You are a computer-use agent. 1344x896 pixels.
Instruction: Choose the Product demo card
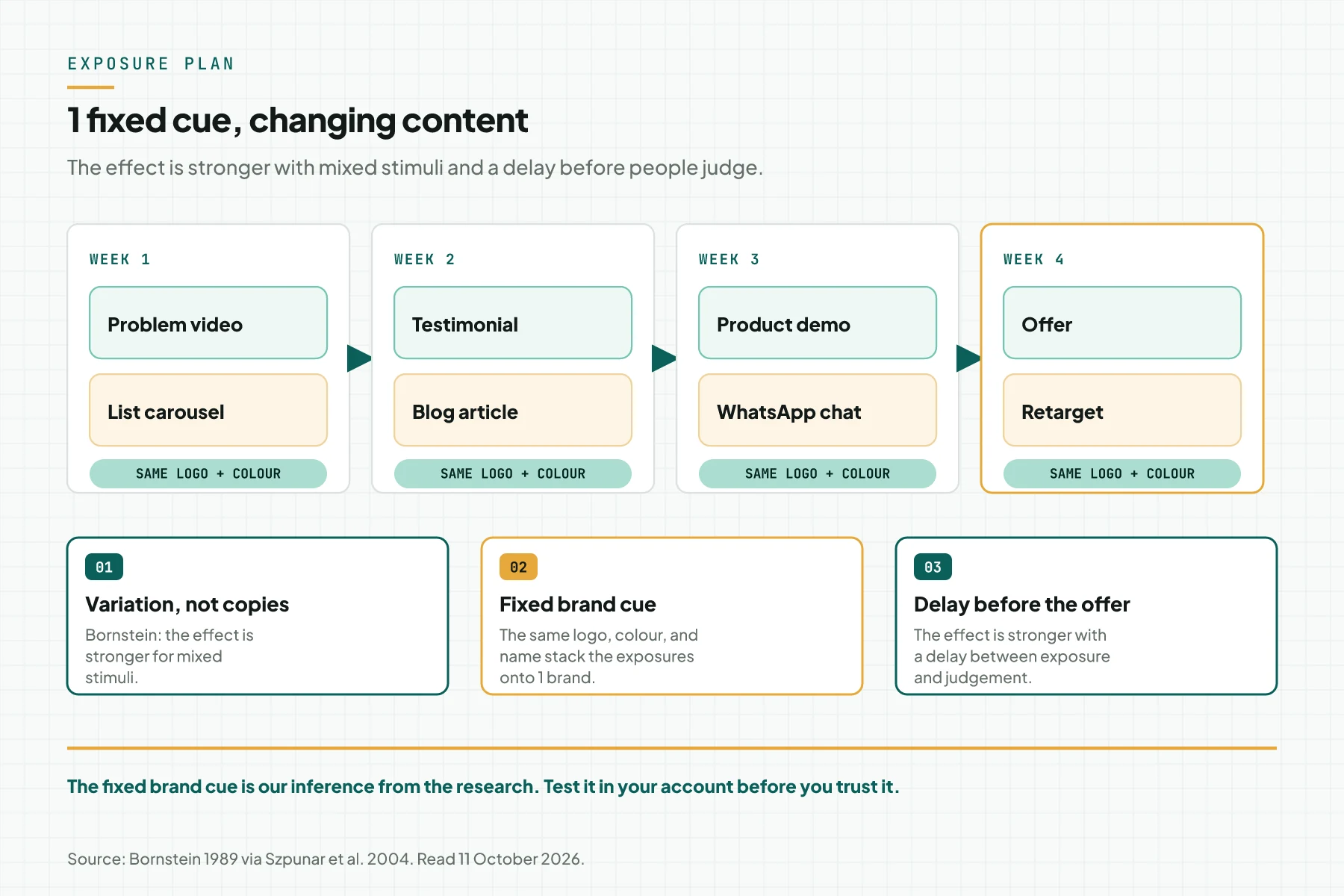tap(818, 323)
